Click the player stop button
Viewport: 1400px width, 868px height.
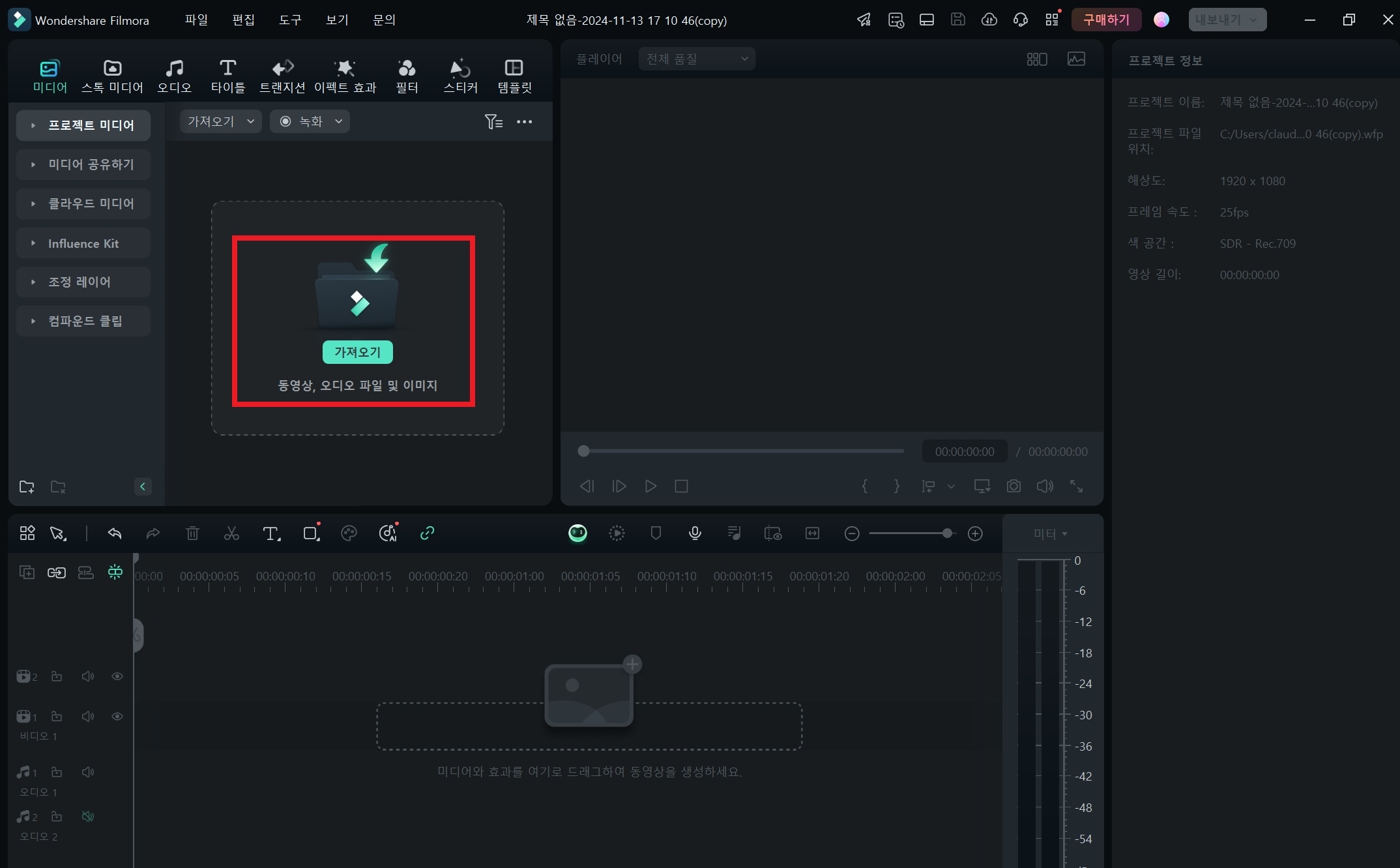(682, 486)
